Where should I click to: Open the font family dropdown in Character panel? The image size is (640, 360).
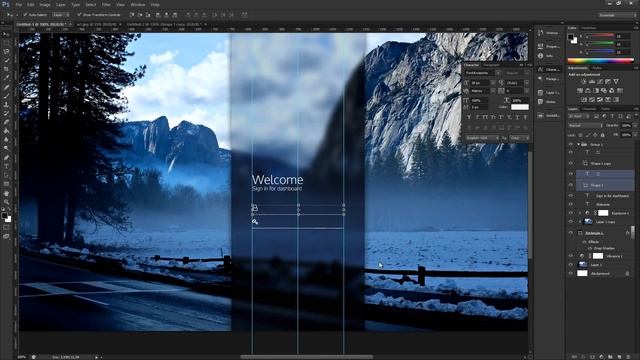pyautogui.click(x=482, y=73)
